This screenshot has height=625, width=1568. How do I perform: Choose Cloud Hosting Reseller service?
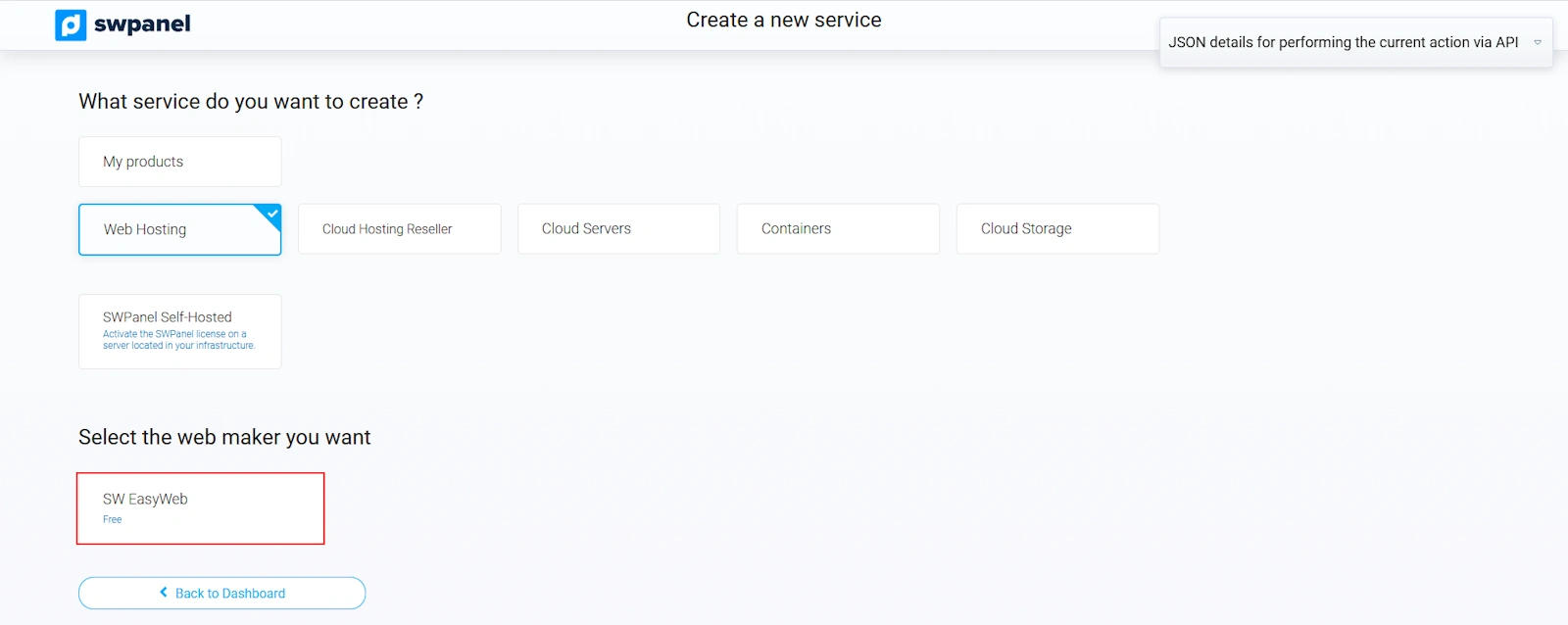coord(399,229)
